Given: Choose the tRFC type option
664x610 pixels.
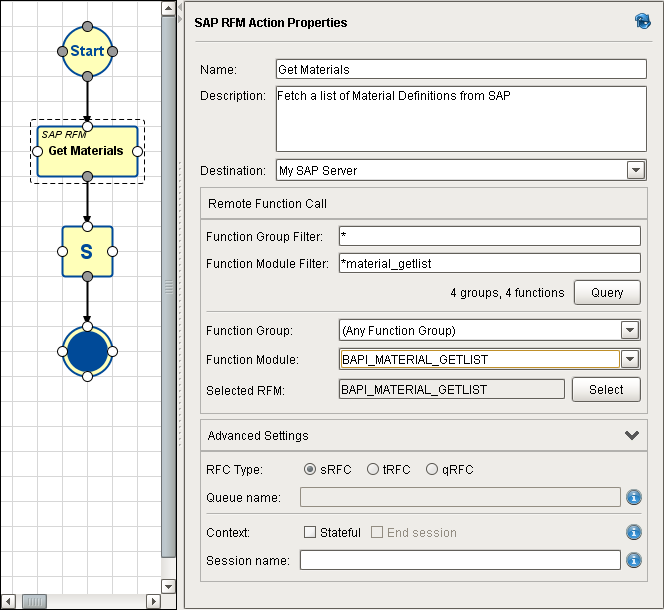Looking at the screenshot, I should [x=373, y=469].
